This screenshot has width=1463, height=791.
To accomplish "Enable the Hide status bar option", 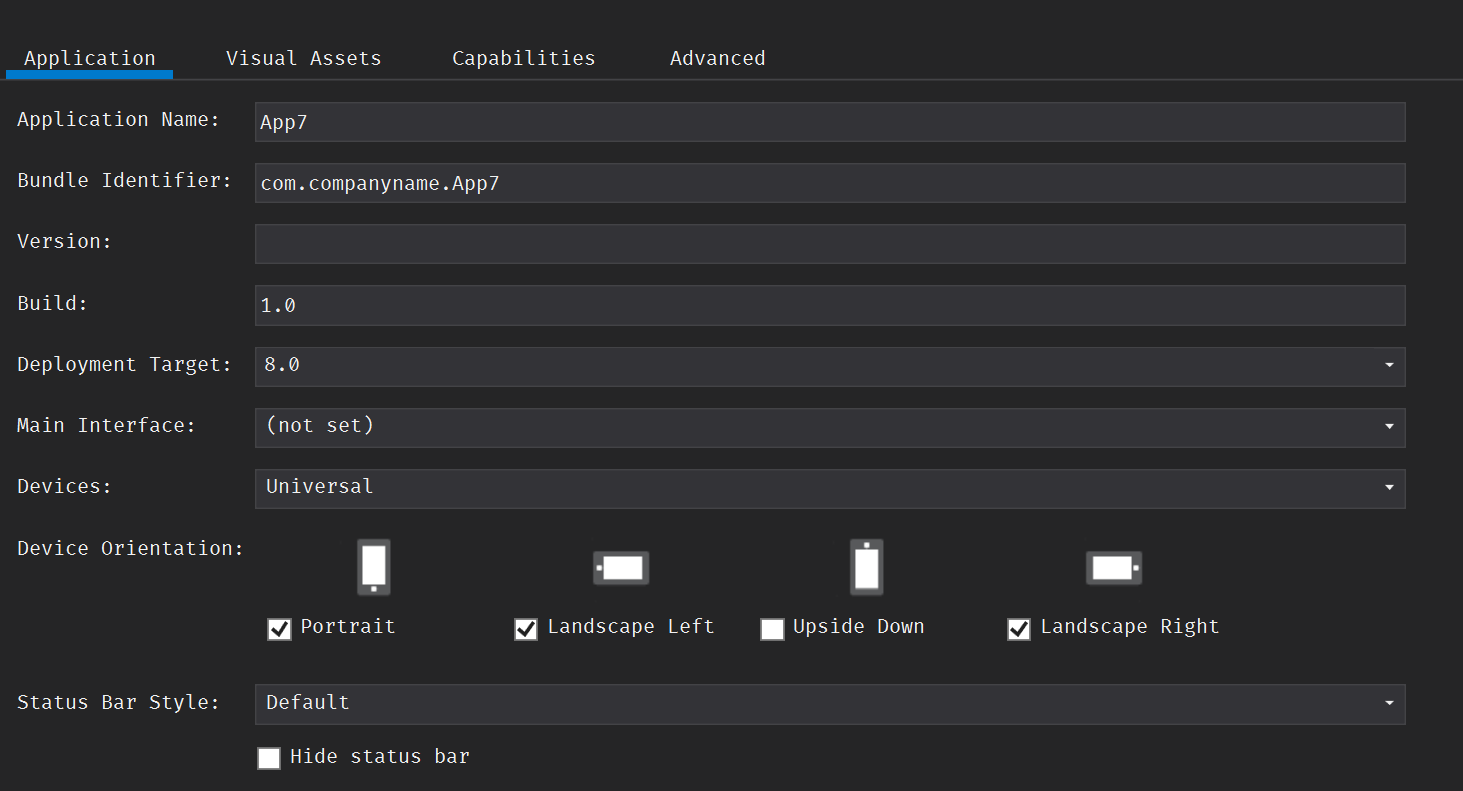I will 268,758.
